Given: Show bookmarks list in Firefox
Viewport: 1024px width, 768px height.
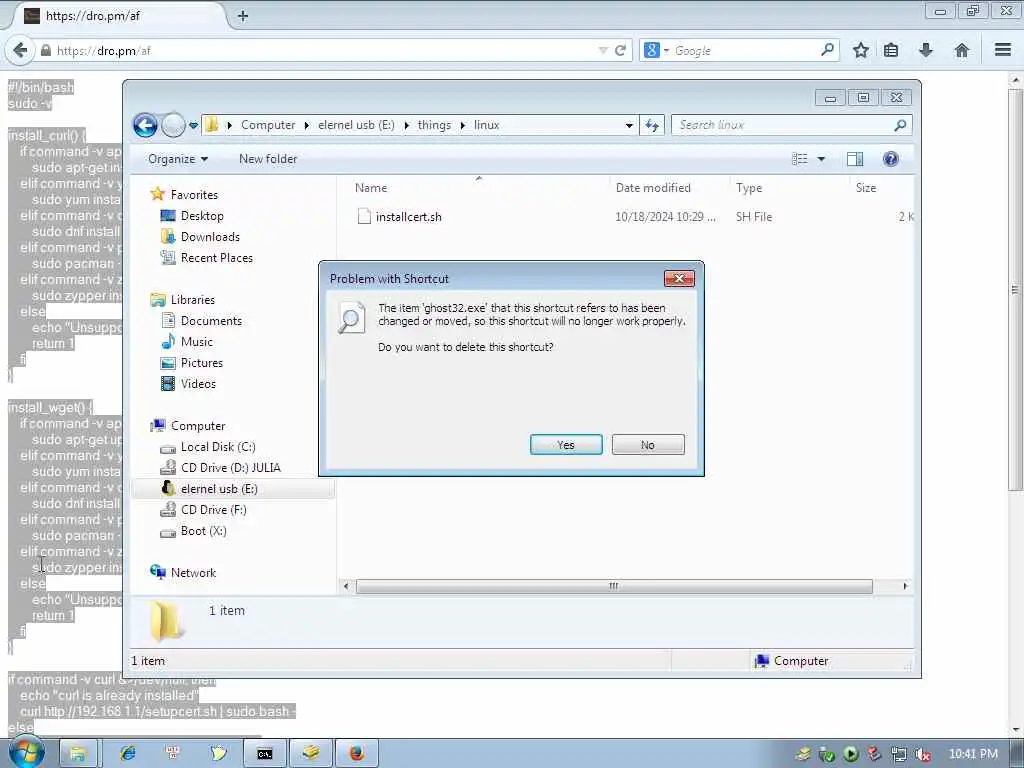Looking at the screenshot, I should click(x=891, y=50).
